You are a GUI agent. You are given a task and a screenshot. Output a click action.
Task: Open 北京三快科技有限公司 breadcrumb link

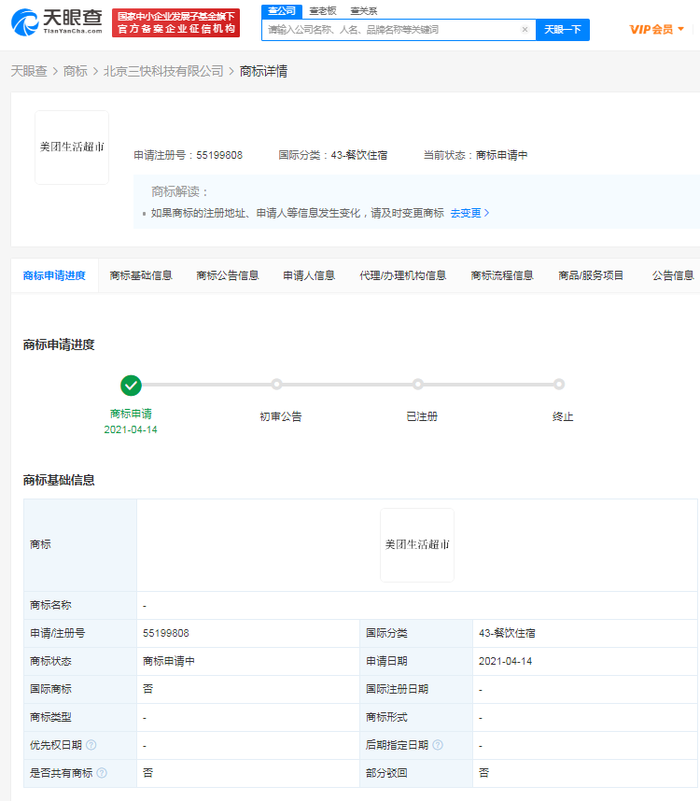163,72
